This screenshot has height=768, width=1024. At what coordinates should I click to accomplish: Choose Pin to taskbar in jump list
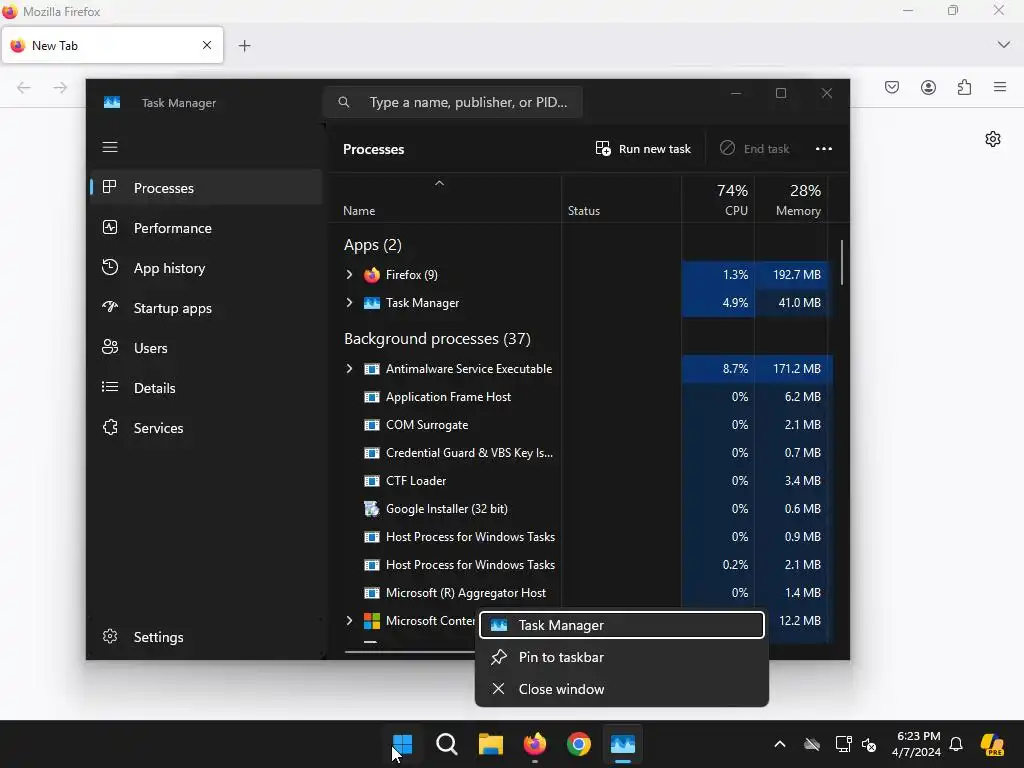(x=622, y=657)
